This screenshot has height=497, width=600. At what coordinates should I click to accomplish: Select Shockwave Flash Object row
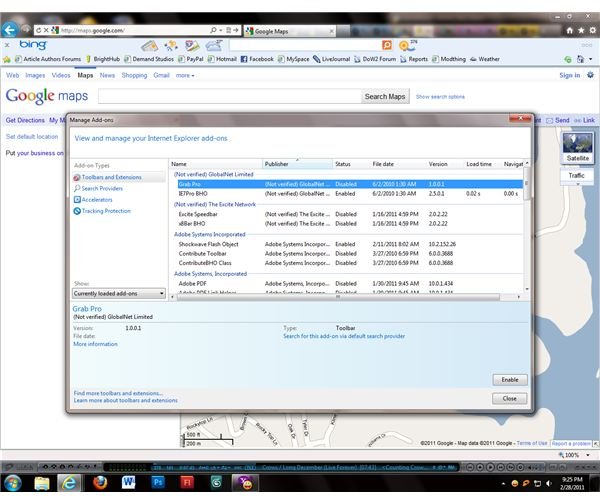click(x=350, y=244)
